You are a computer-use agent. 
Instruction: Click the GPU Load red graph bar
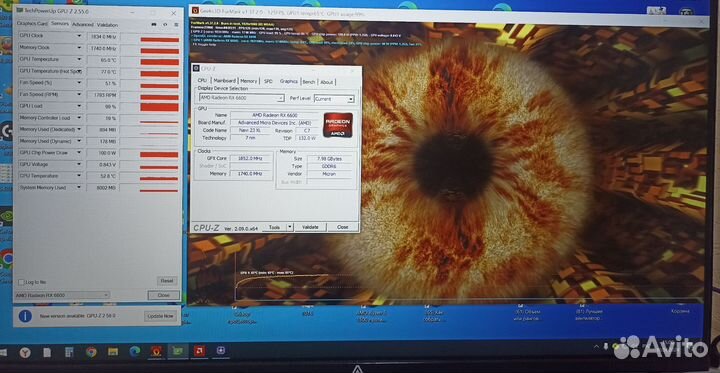(x=159, y=107)
